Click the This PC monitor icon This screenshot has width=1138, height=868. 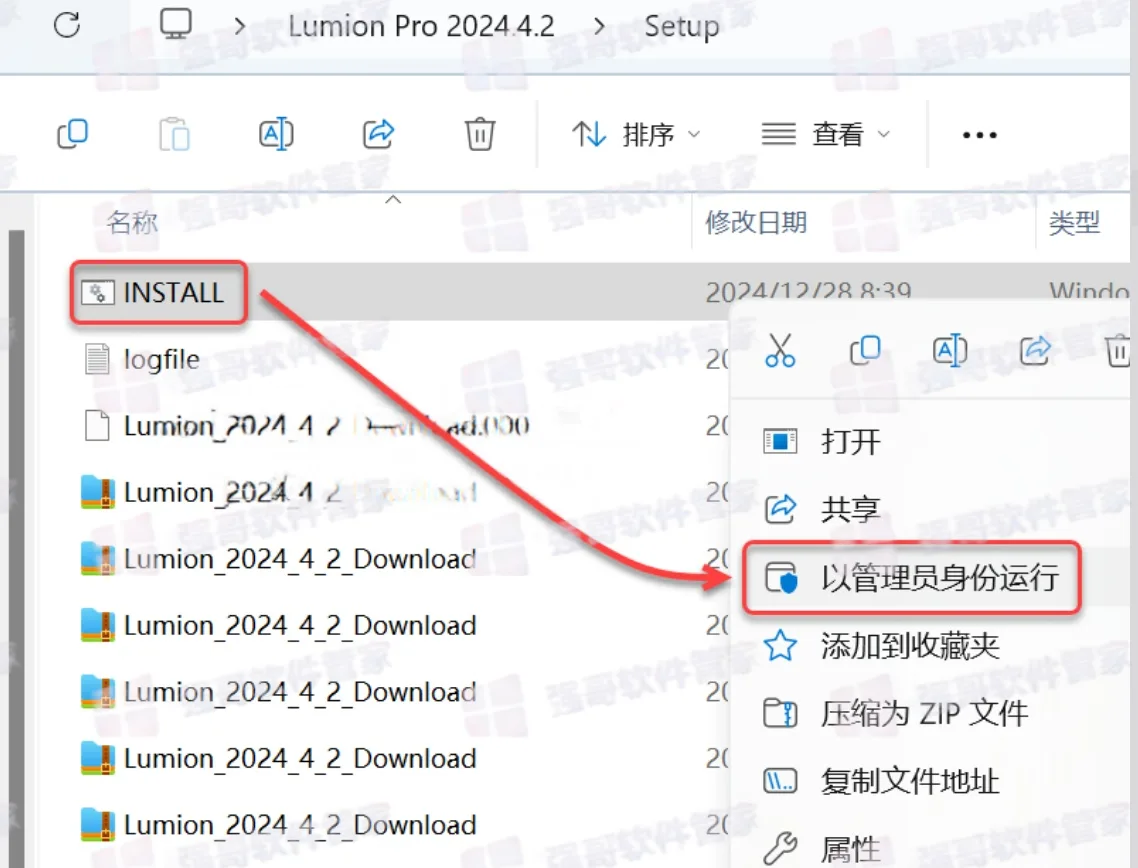176,24
